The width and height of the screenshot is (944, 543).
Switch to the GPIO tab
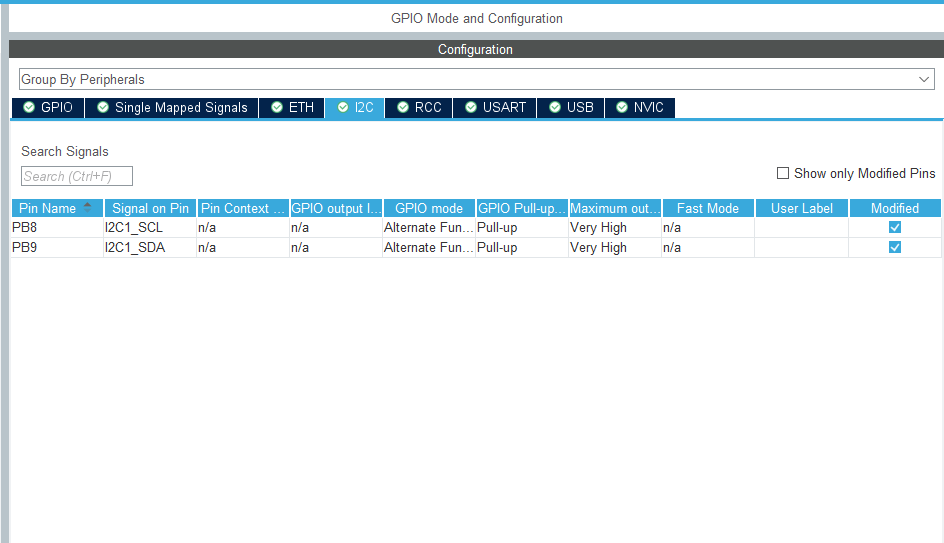point(48,107)
